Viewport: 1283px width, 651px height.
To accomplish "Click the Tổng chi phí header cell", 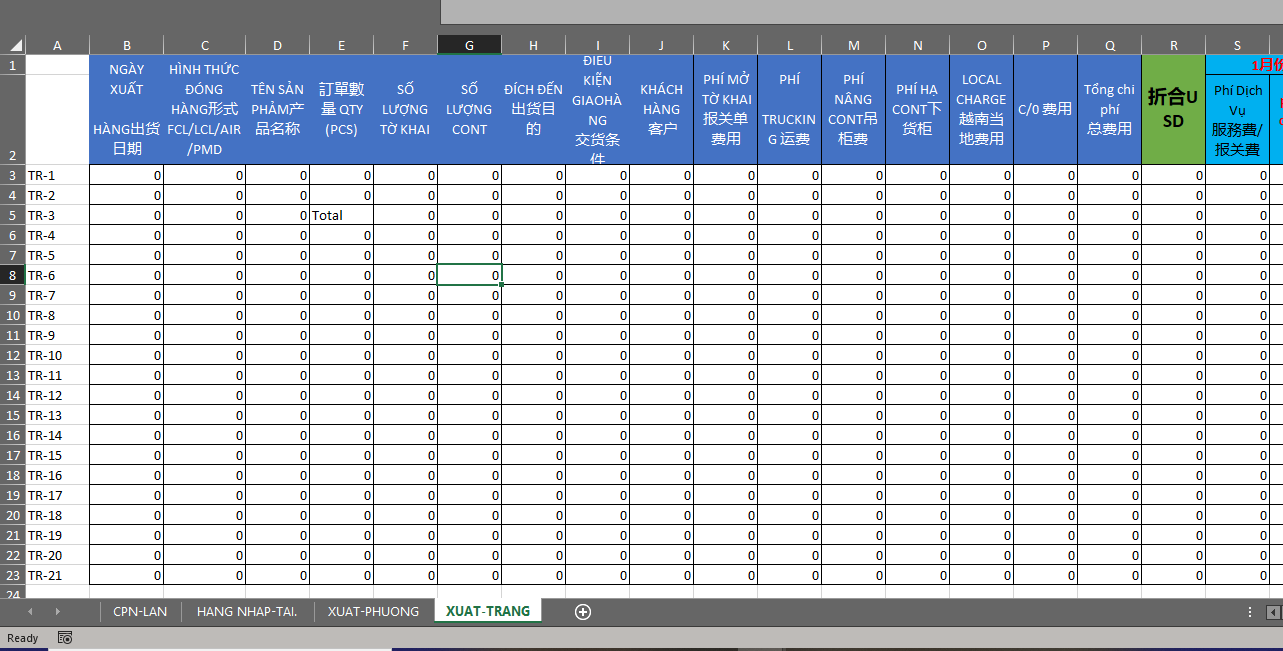I will (x=1109, y=110).
